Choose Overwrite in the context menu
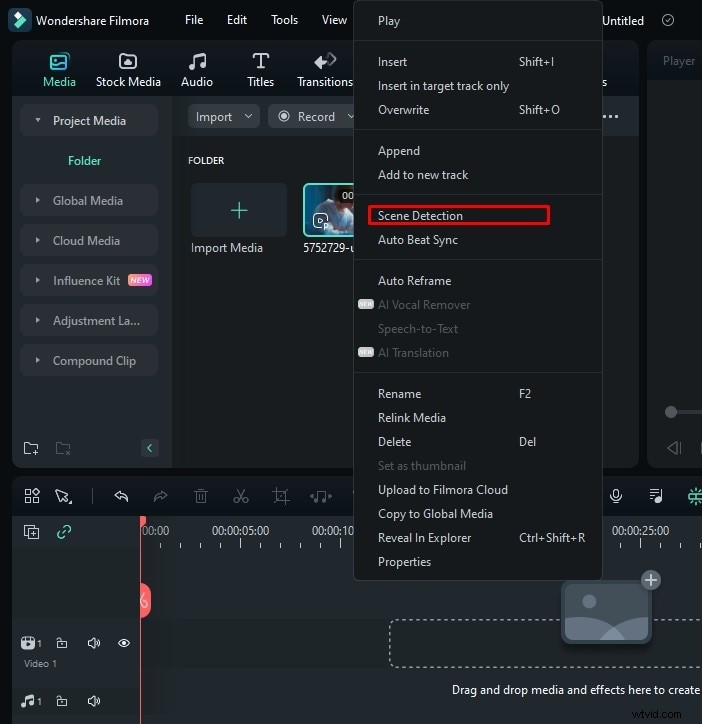Image resolution: width=702 pixels, height=724 pixels. pyautogui.click(x=478, y=109)
